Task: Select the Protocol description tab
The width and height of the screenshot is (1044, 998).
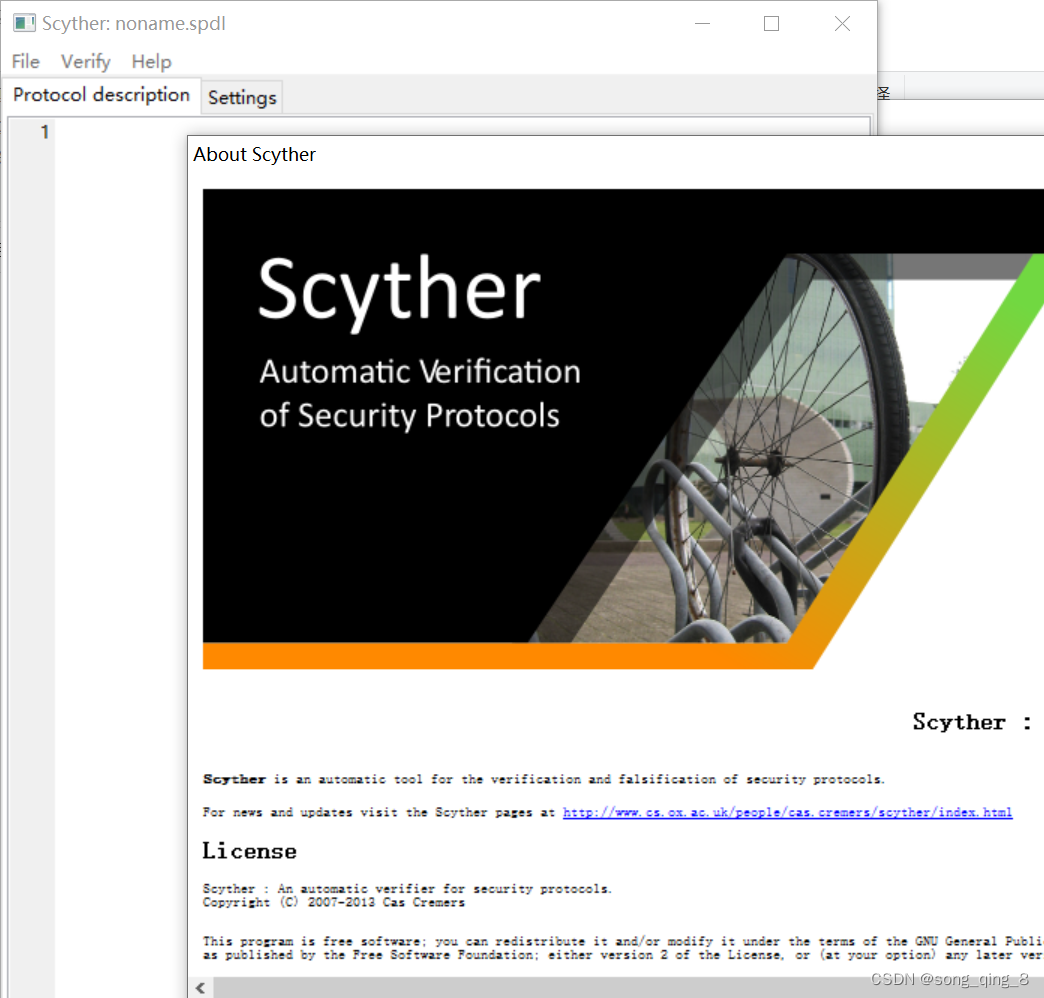Action: [x=101, y=94]
